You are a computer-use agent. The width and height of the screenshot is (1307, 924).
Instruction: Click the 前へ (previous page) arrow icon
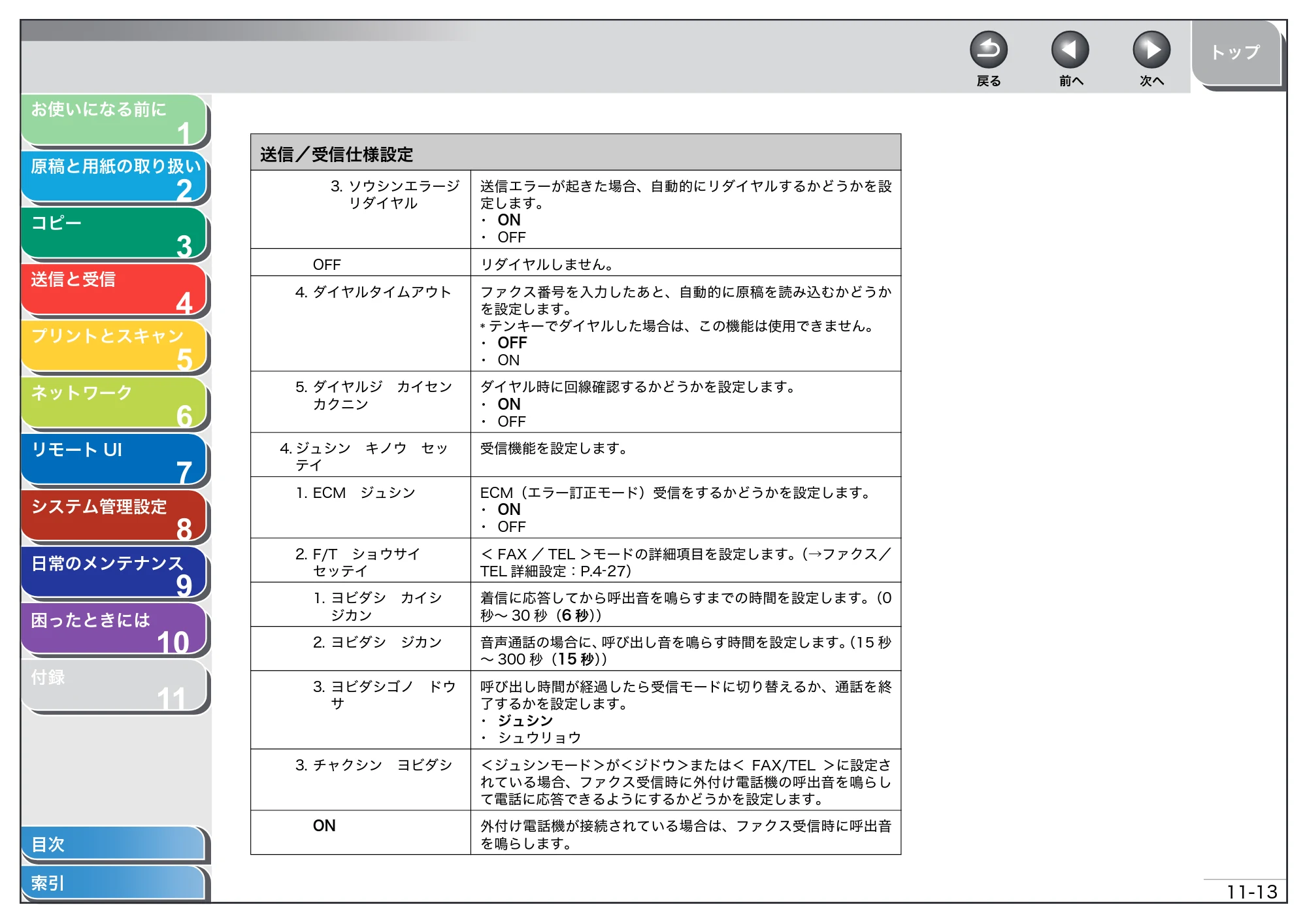tap(1070, 50)
